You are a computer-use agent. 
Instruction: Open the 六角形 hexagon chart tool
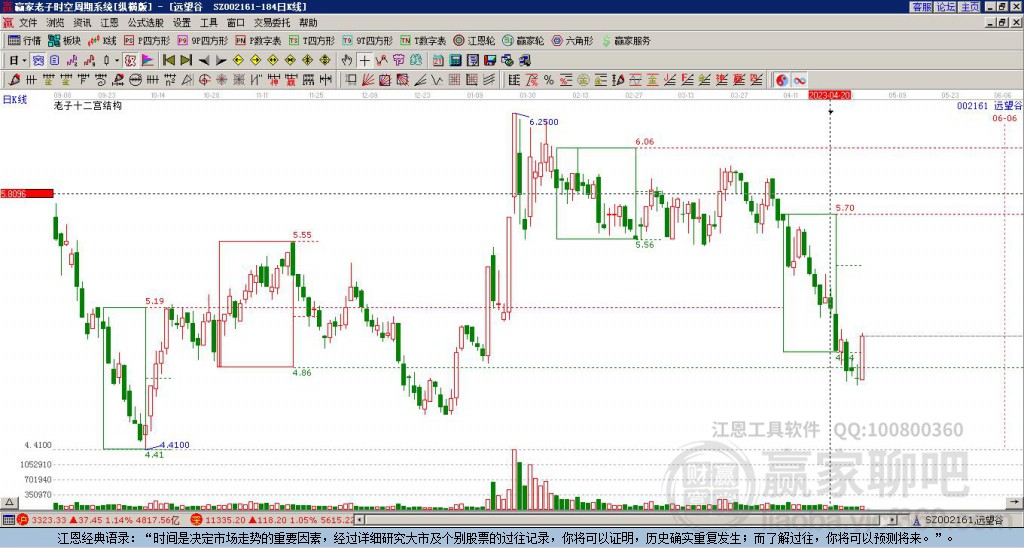(572, 40)
